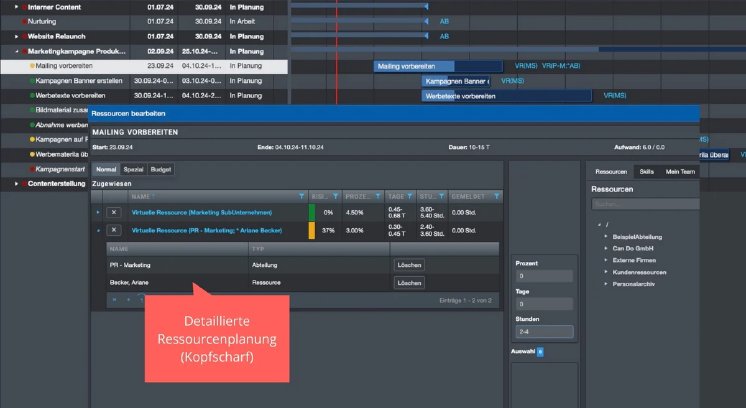The width and height of the screenshot is (746, 408).
Task: Click the filter icon on Tage column
Action: 409,196
